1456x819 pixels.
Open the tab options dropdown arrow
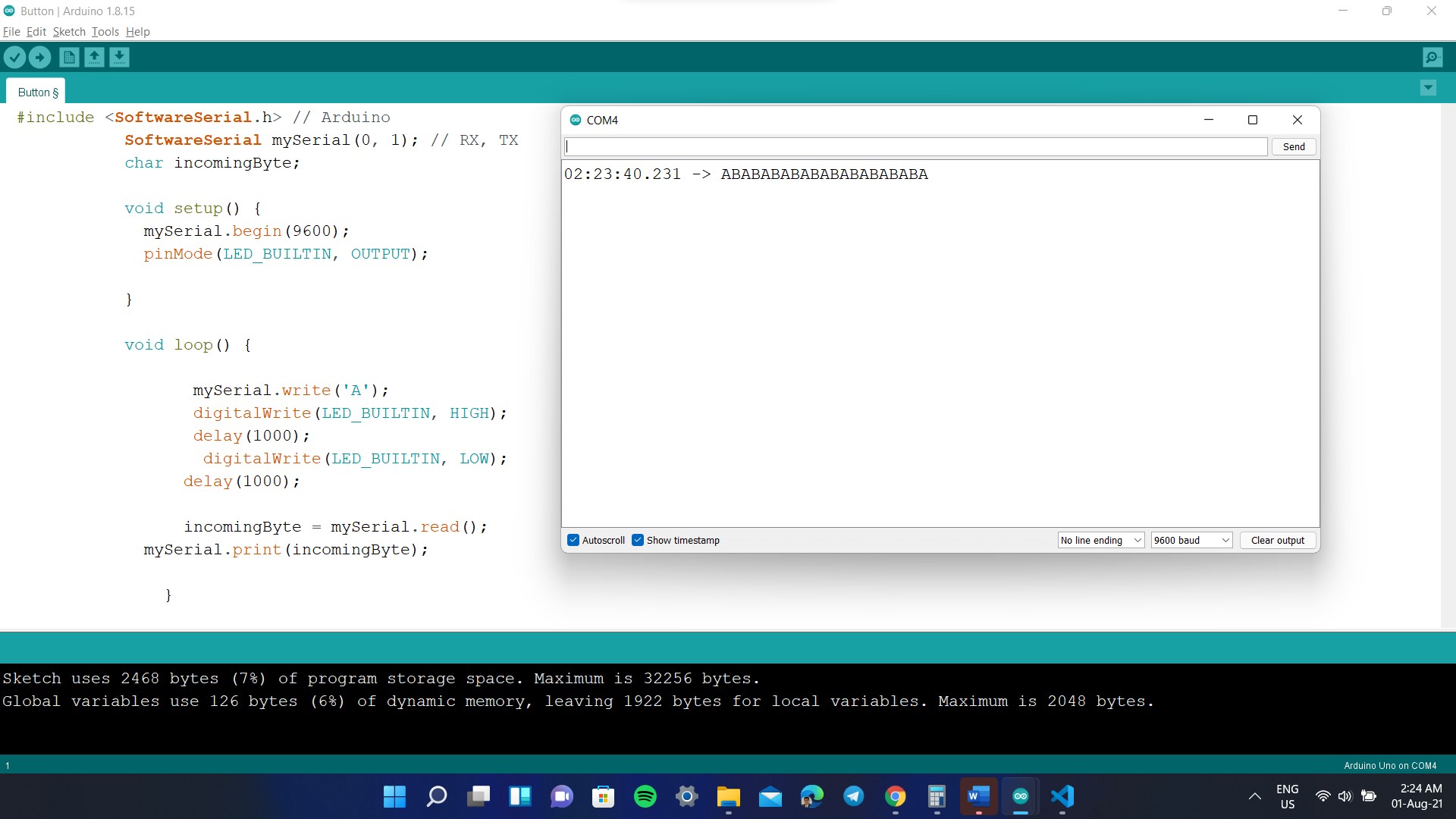(1428, 88)
